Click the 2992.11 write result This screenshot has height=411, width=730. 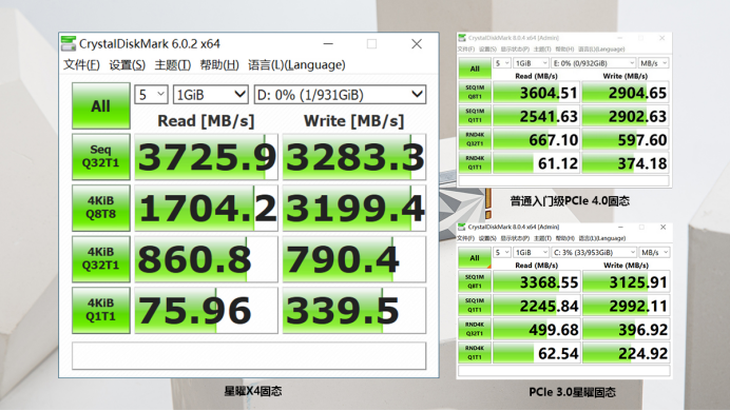coord(626,305)
